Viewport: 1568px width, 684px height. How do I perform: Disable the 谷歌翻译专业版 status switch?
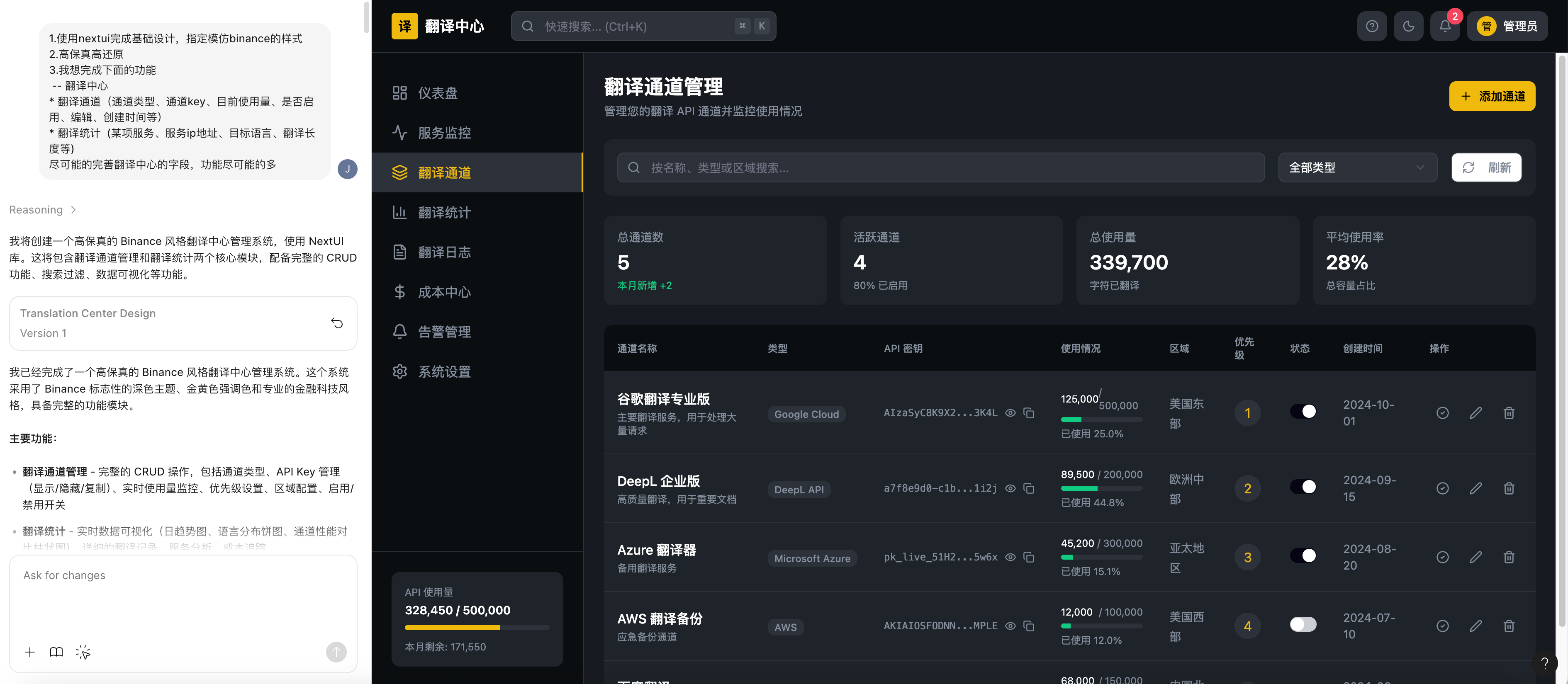click(1303, 412)
